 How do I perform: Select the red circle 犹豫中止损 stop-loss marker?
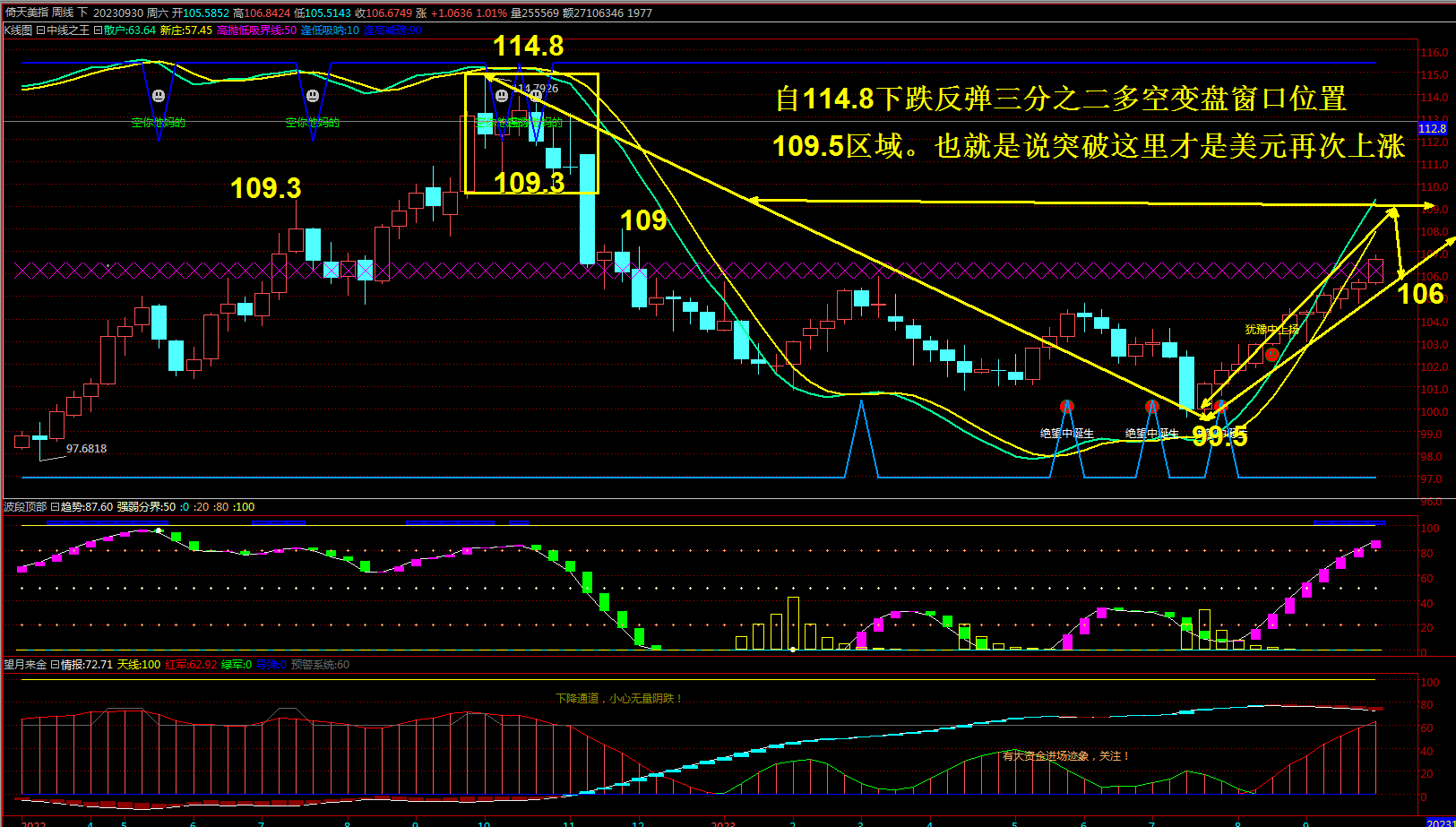[1272, 355]
